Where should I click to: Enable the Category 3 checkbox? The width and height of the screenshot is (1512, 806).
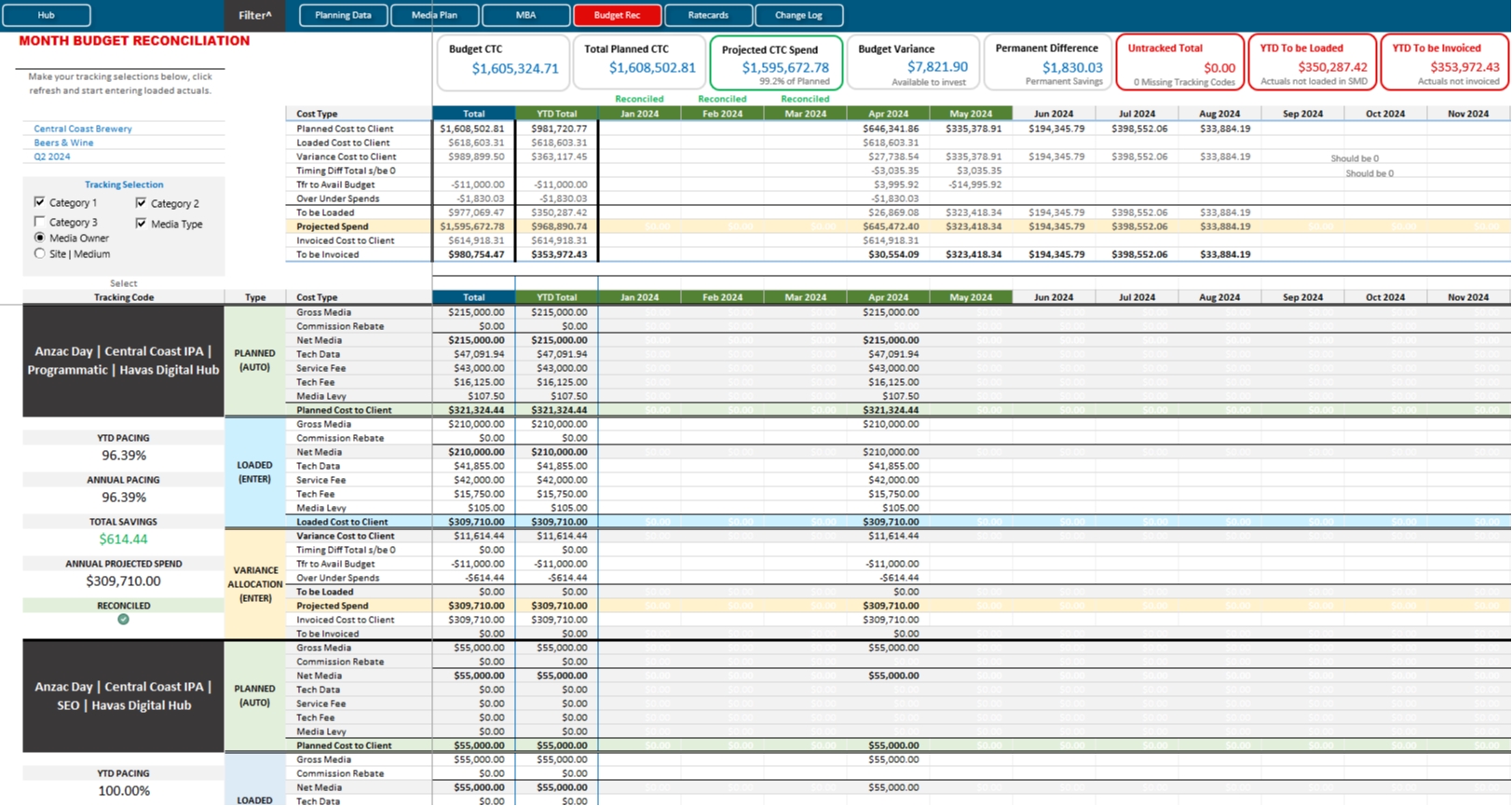point(39,222)
